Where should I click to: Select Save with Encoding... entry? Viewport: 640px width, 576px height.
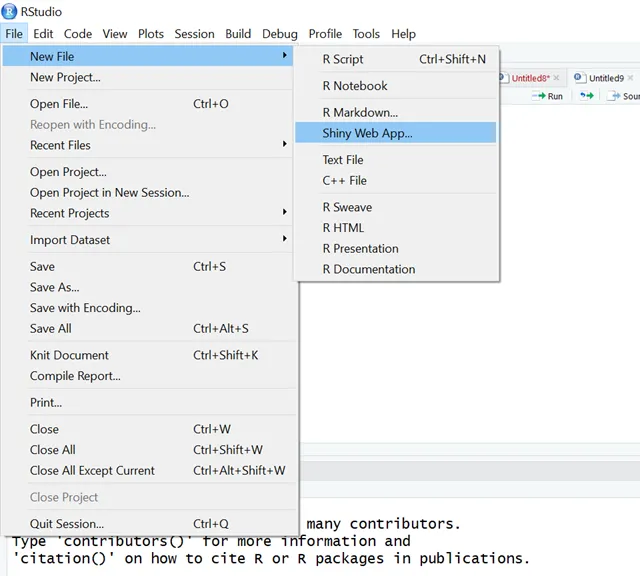(148, 308)
